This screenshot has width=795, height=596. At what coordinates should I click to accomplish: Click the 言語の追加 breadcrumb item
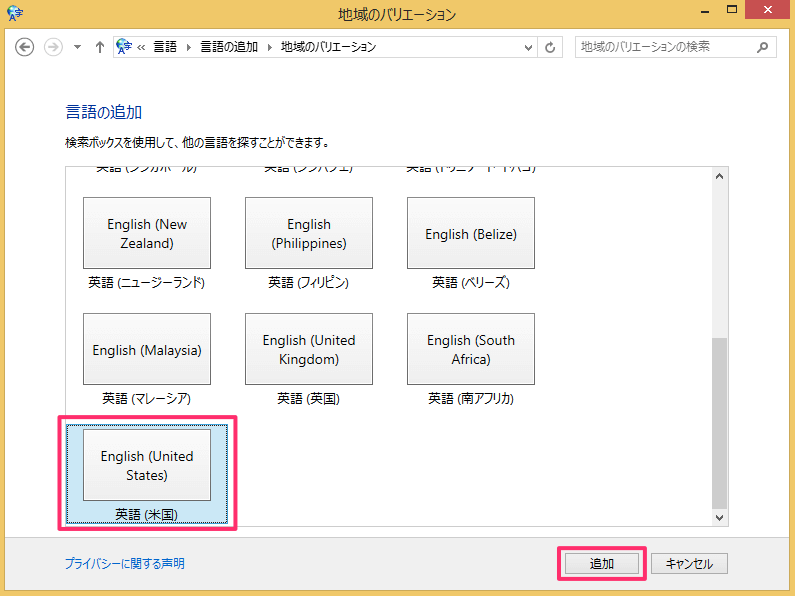[229, 47]
